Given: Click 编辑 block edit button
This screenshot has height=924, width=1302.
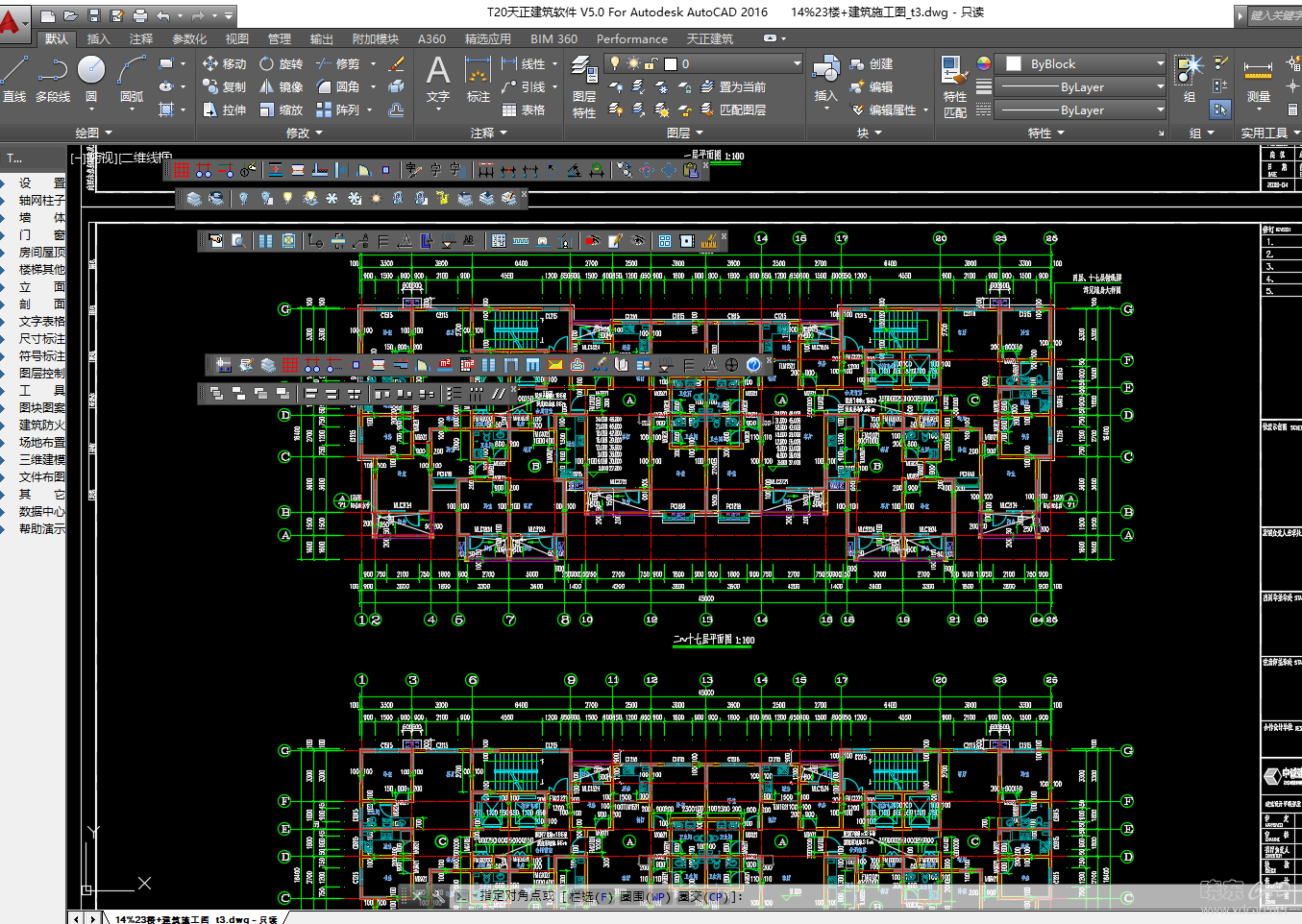Looking at the screenshot, I should pos(872,86).
